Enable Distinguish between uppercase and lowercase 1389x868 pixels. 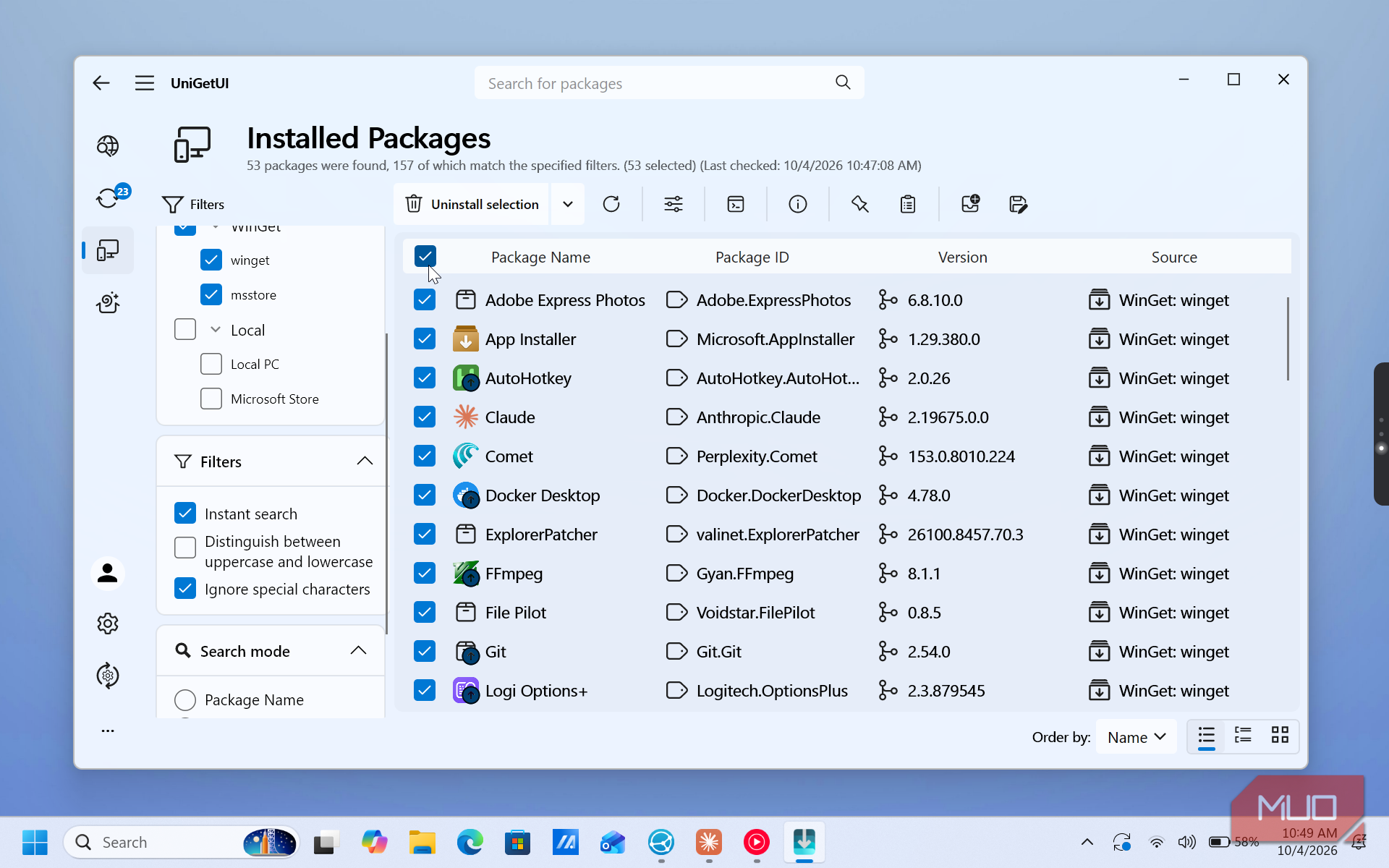185,548
